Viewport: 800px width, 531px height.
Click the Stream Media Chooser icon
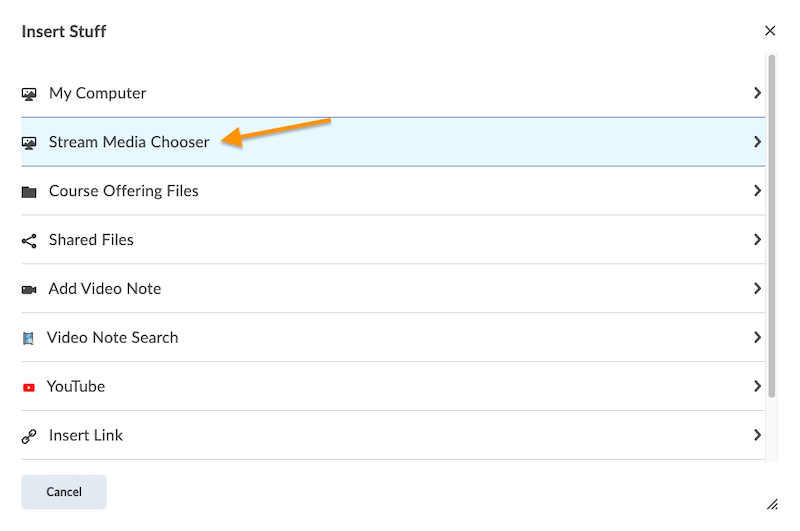click(x=29, y=143)
